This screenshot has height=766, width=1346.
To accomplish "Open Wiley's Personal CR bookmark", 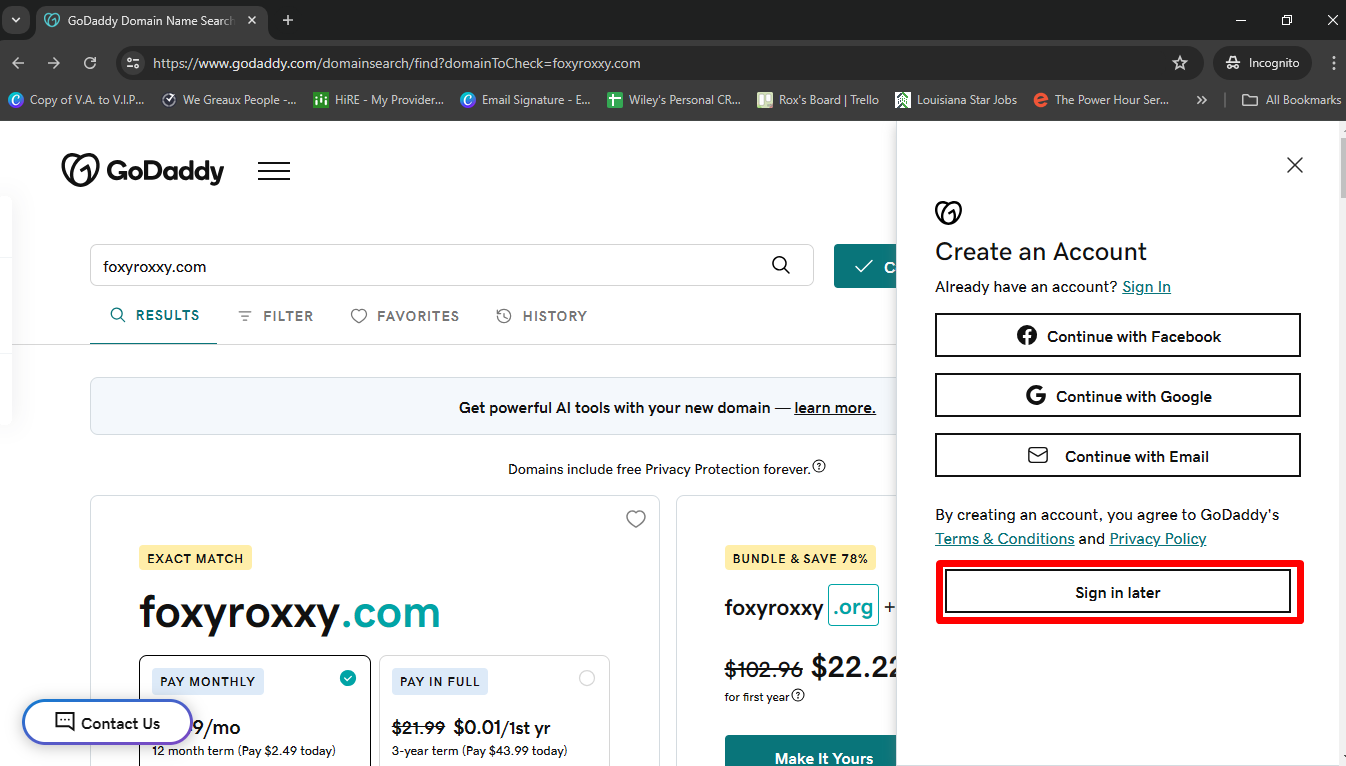I will (675, 100).
